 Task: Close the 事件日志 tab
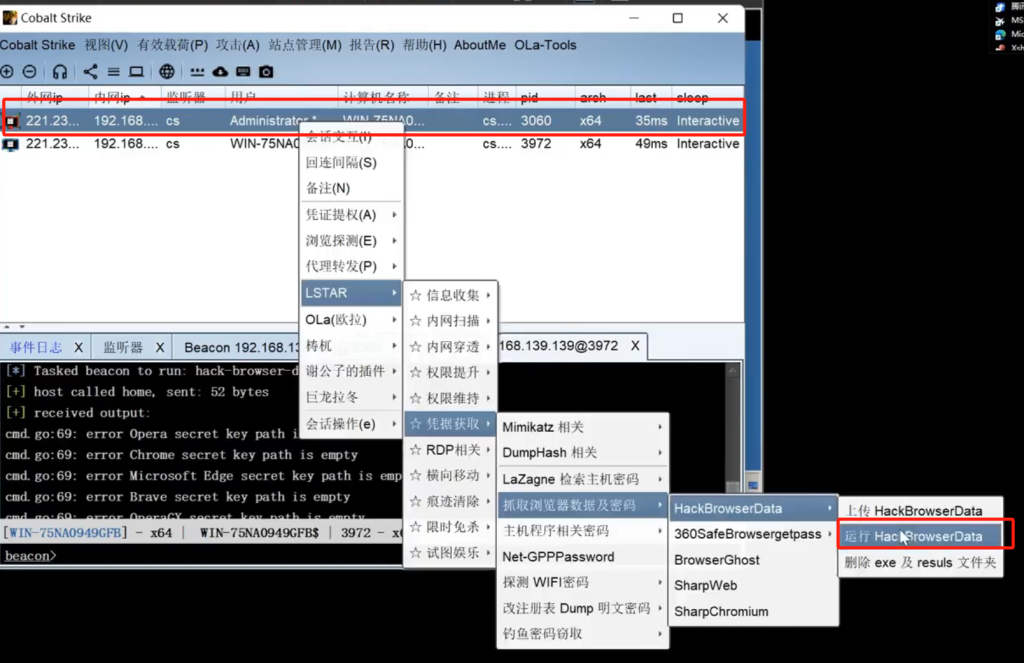point(78,348)
